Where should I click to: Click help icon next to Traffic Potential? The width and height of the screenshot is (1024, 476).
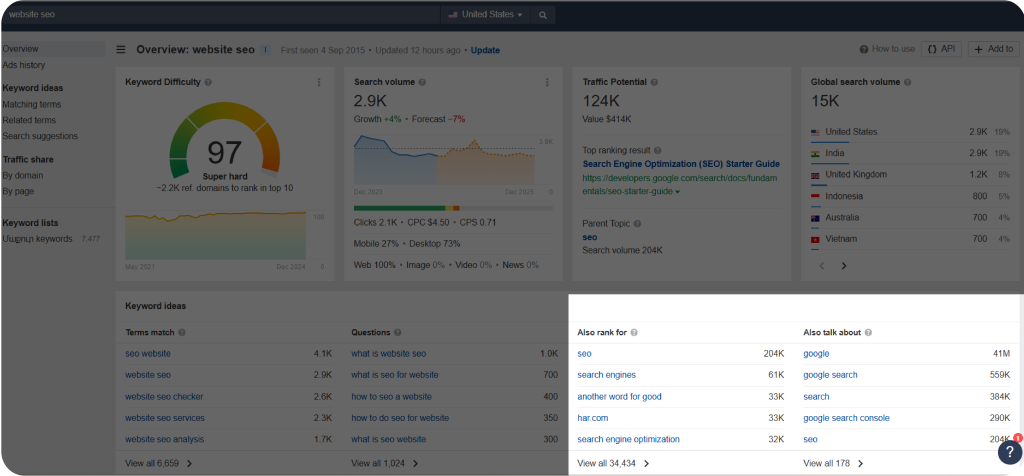tap(654, 82)
